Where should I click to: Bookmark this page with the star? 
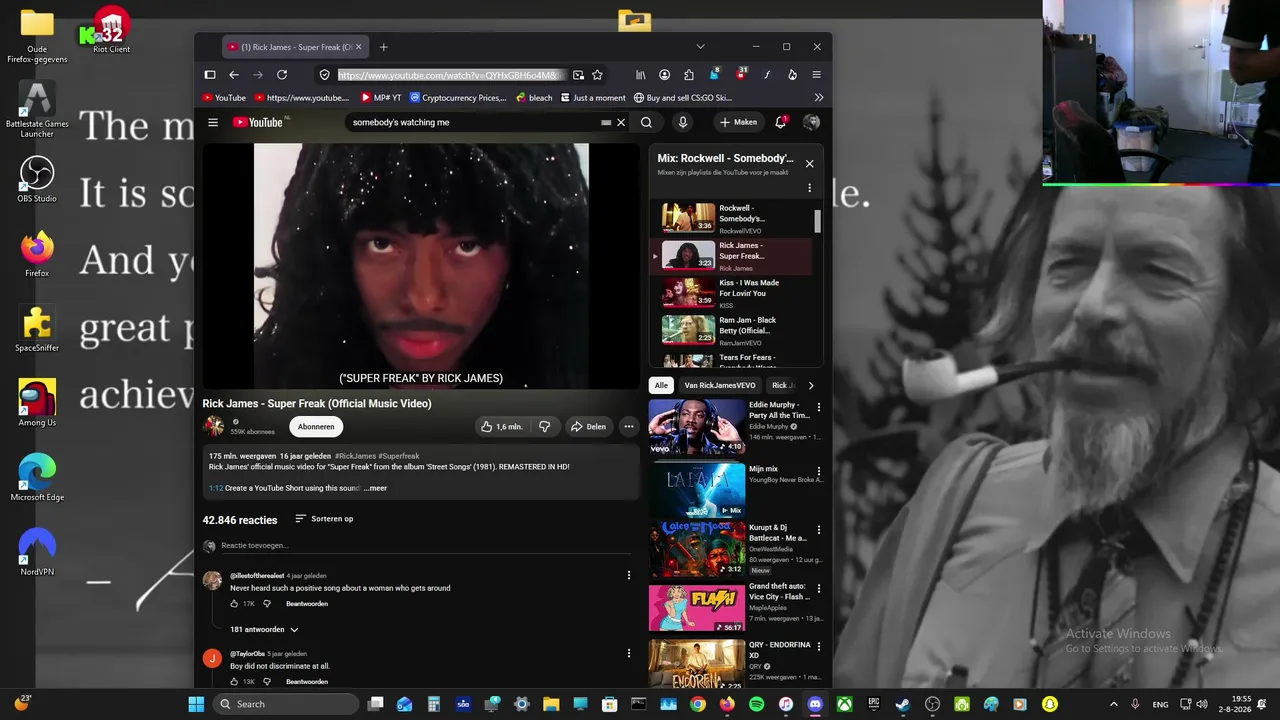point(597,75)
